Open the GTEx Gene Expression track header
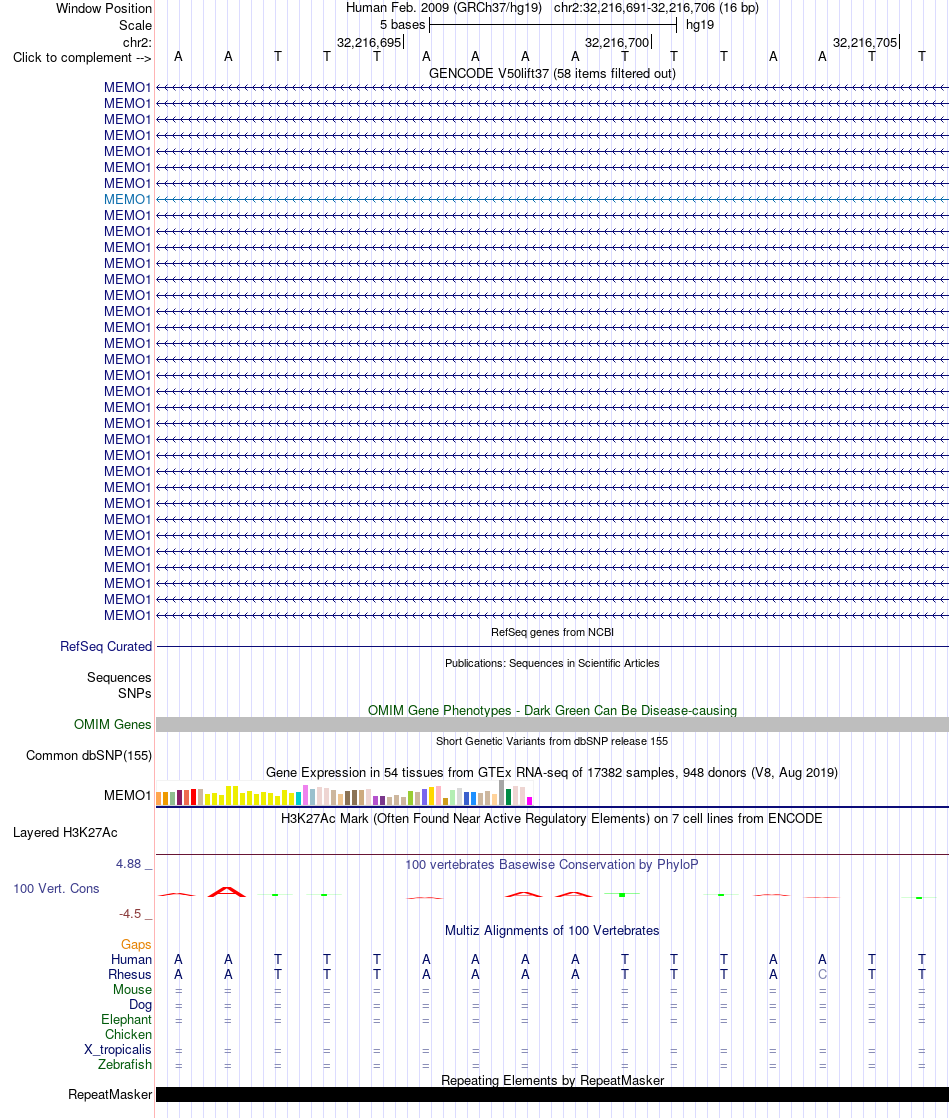The height and width of the screenshot is (1118, 950). pyautogui.click(x=552, y=773)
